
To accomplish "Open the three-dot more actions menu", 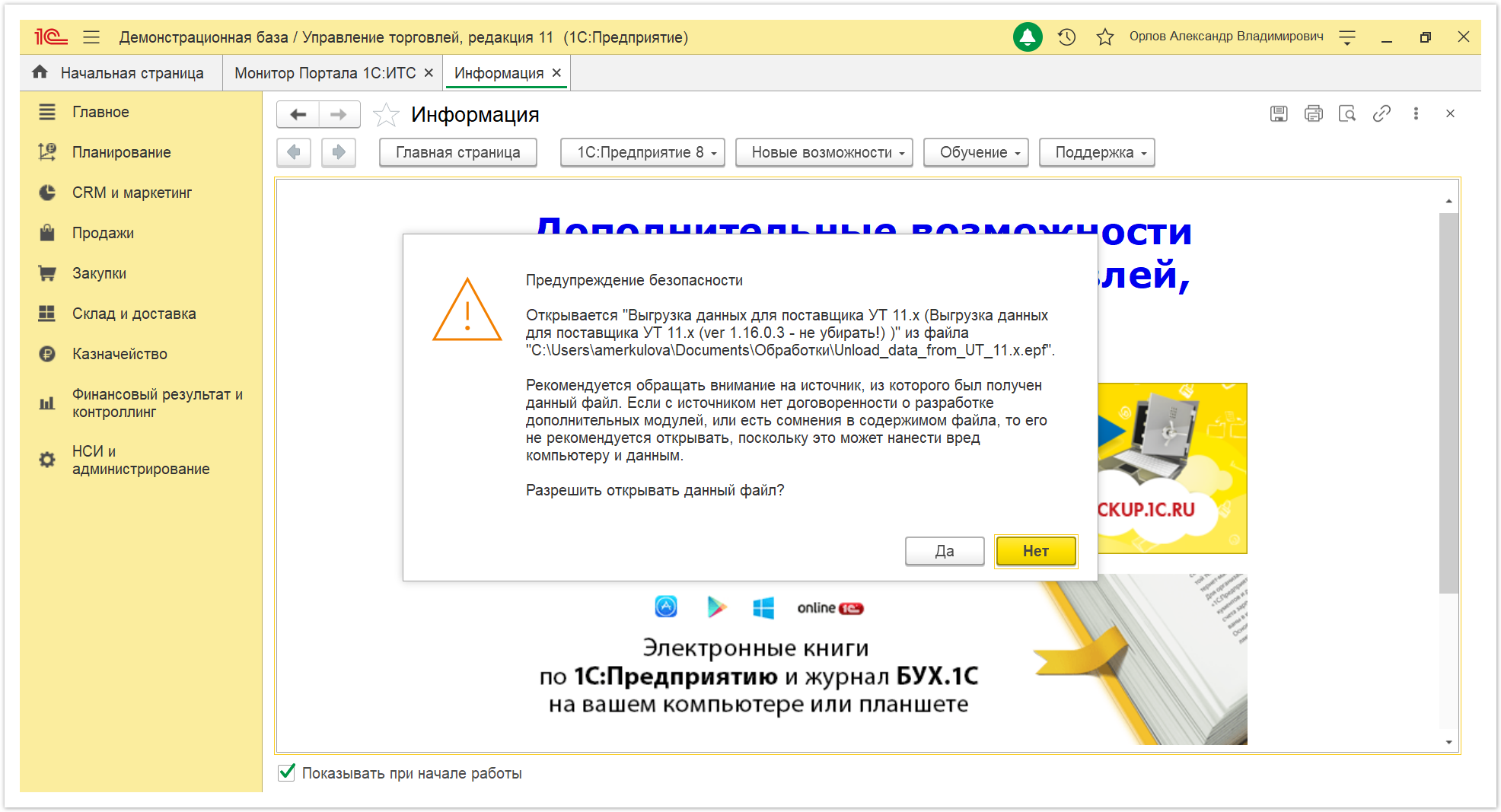I will pos(1416,113).
